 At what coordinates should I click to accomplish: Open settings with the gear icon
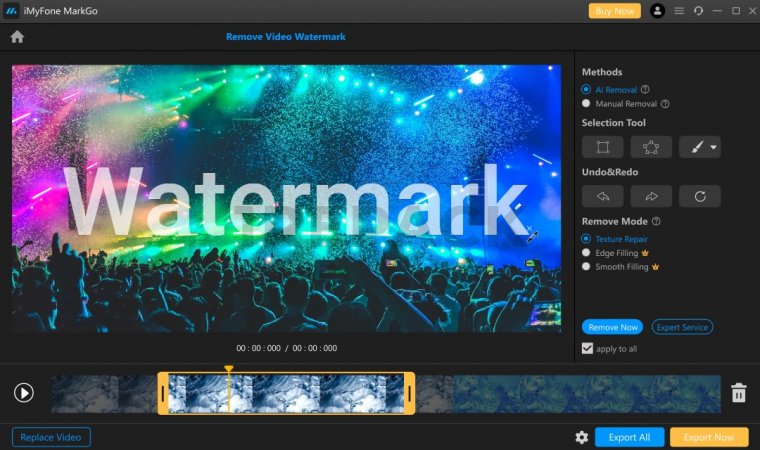pos(581,437)
